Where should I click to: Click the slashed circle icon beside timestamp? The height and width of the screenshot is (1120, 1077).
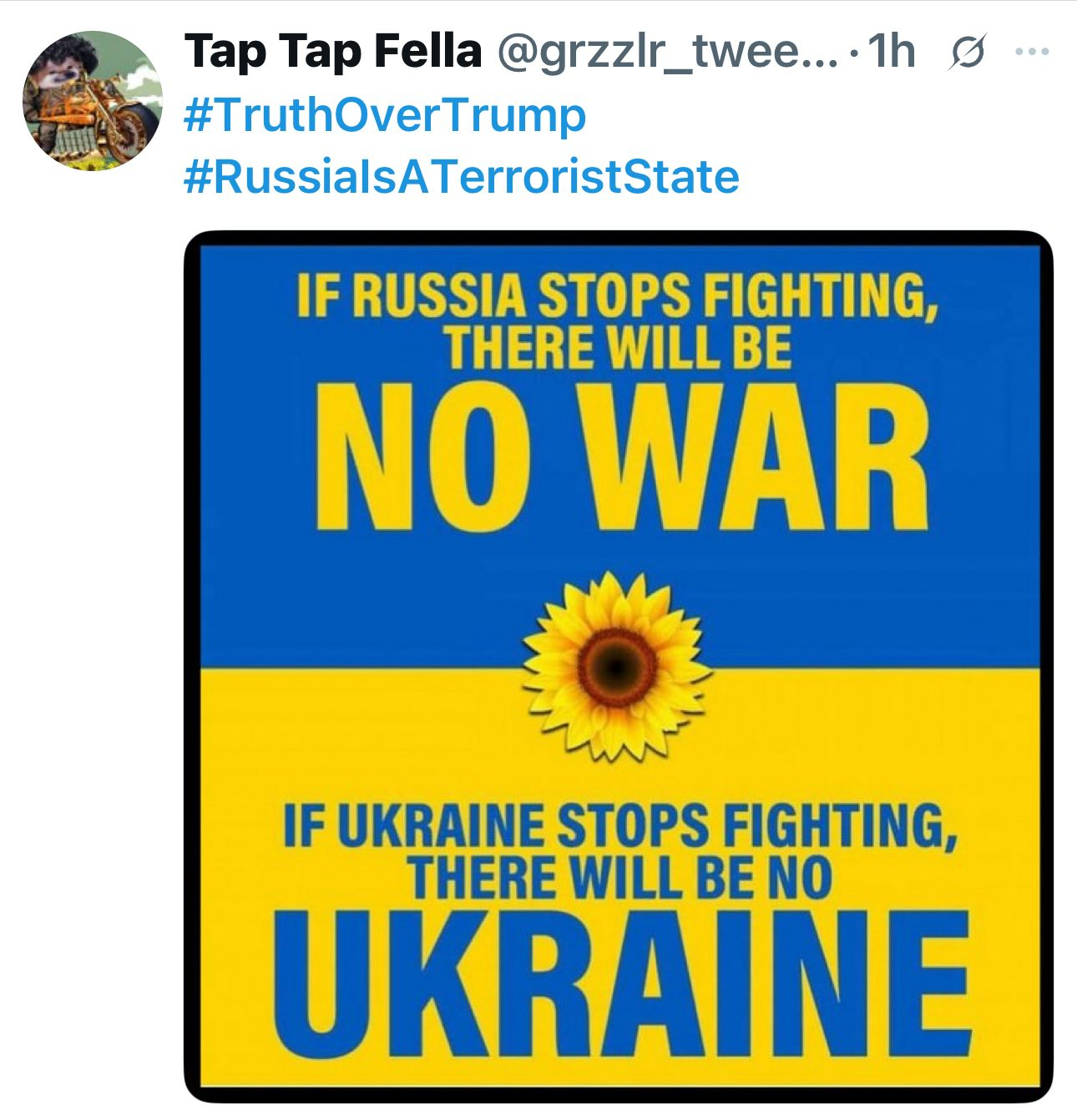[968, 52]
